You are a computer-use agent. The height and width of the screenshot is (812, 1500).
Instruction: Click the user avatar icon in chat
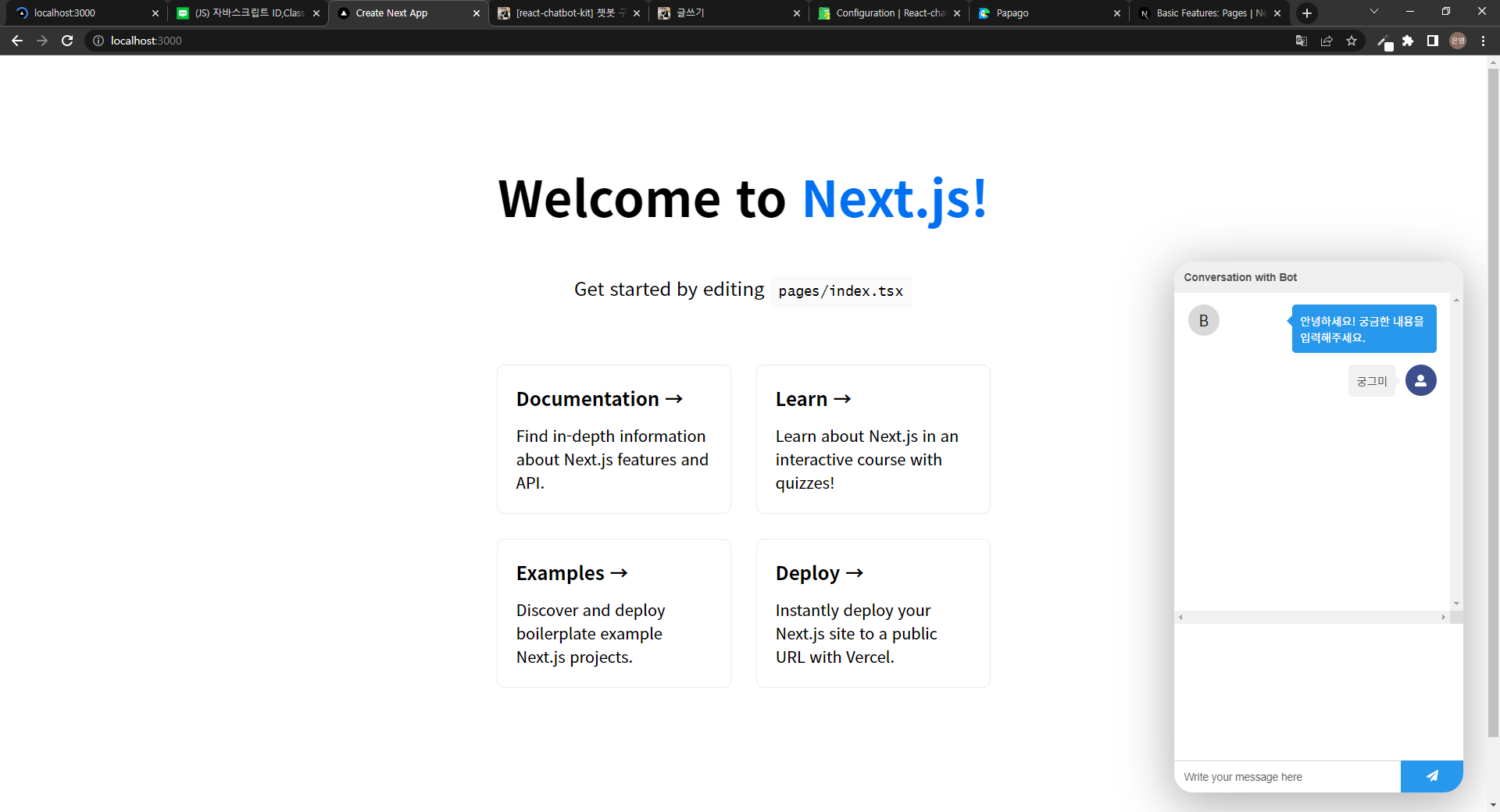pyautogui.click(x=1420, y=380)
